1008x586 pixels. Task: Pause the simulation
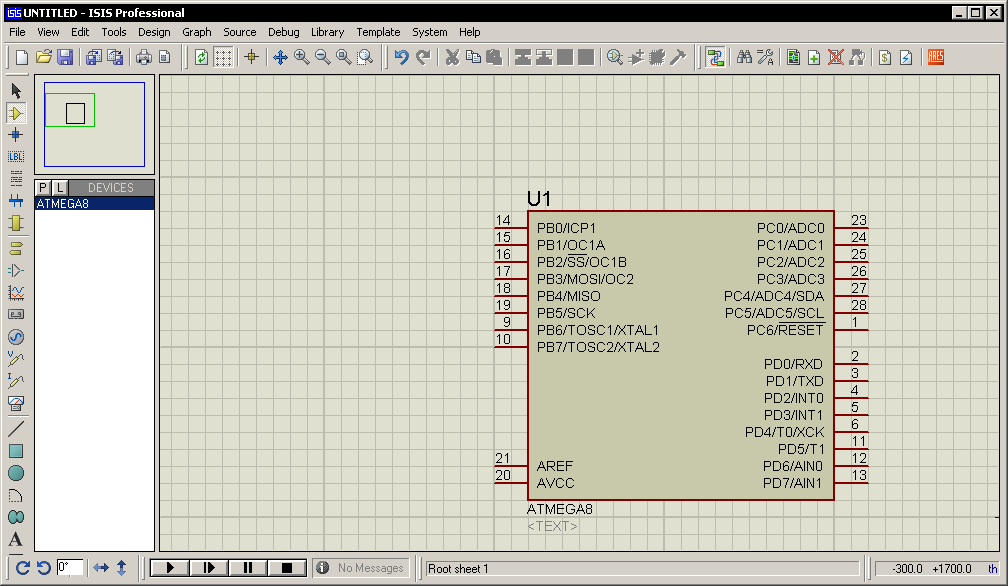pyautogui.click(x=248, y=568)
